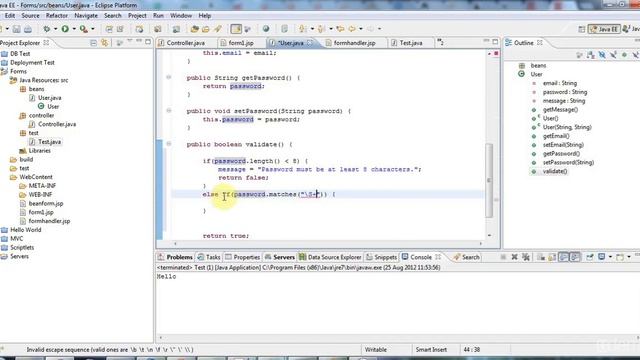Toggle Show Console on Standard Out
Screen dimensions: 640x360
(564, 257)
